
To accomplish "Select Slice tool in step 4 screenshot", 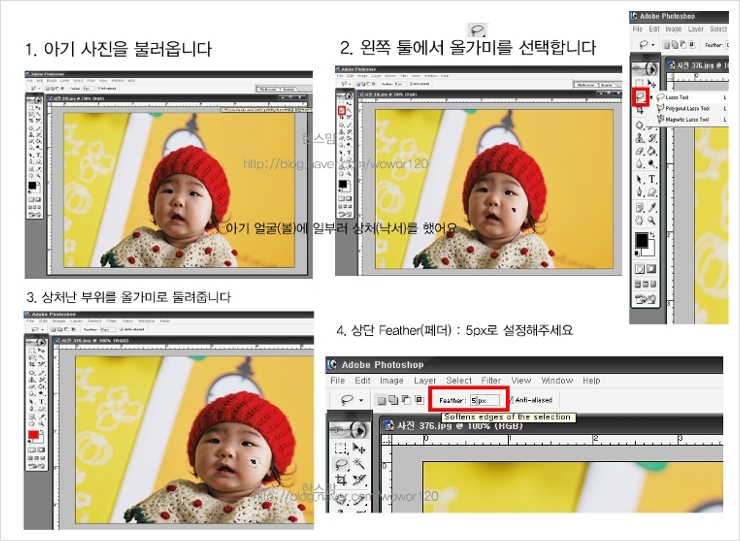I will point(359,479).
